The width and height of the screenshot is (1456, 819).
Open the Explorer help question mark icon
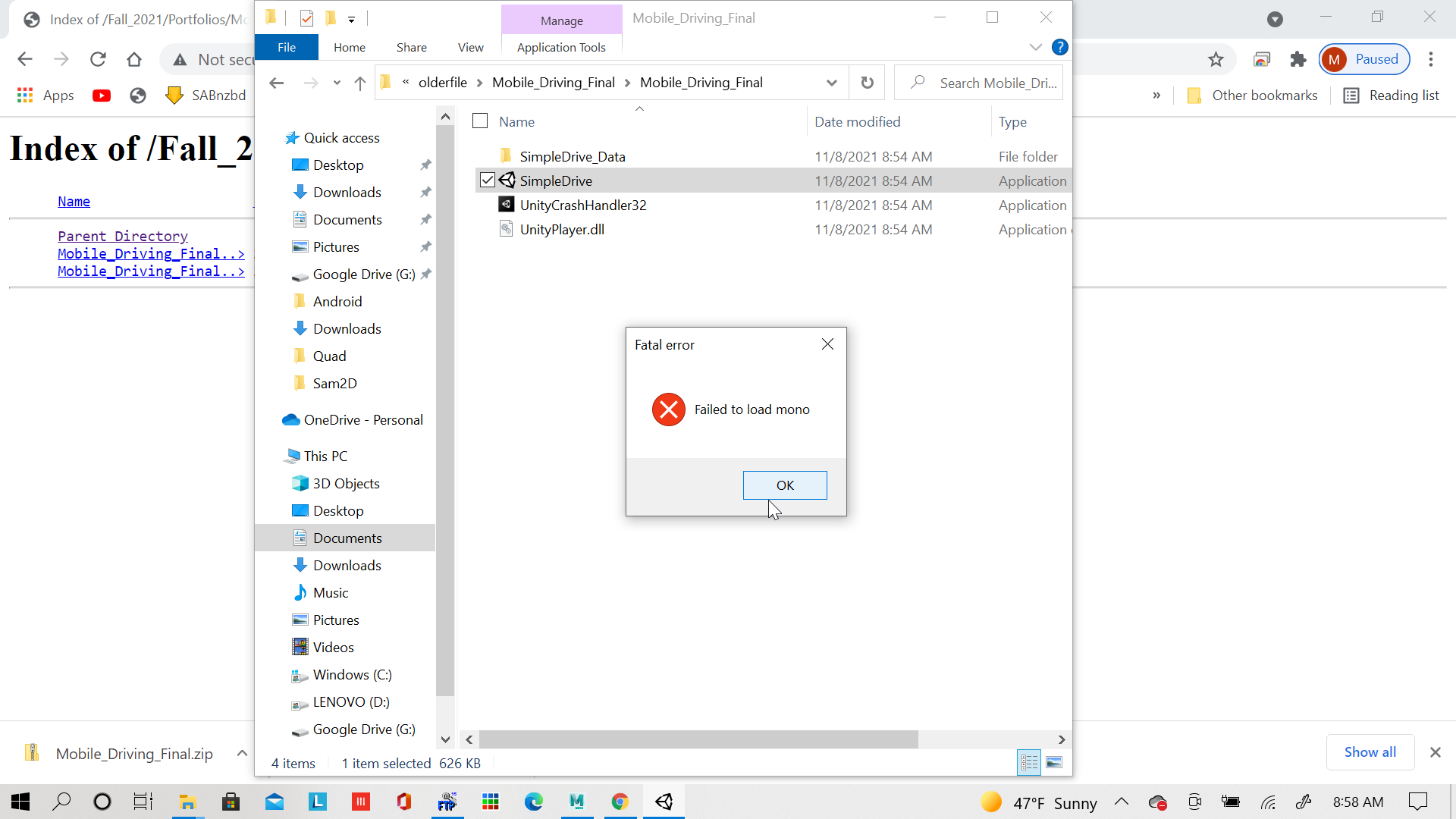1059,47
